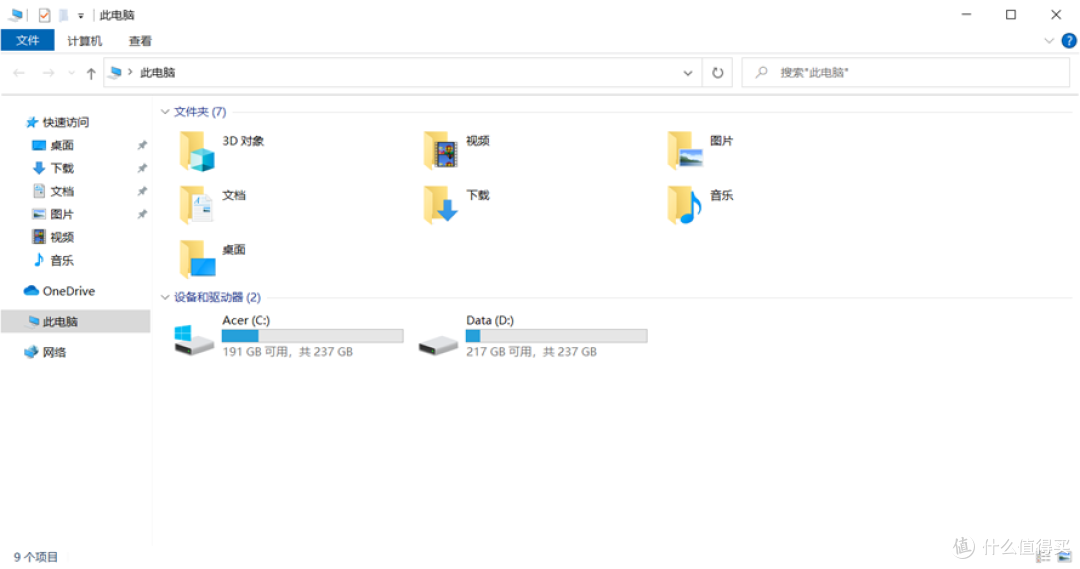Open the 计算机 ribbon tab

84,41
